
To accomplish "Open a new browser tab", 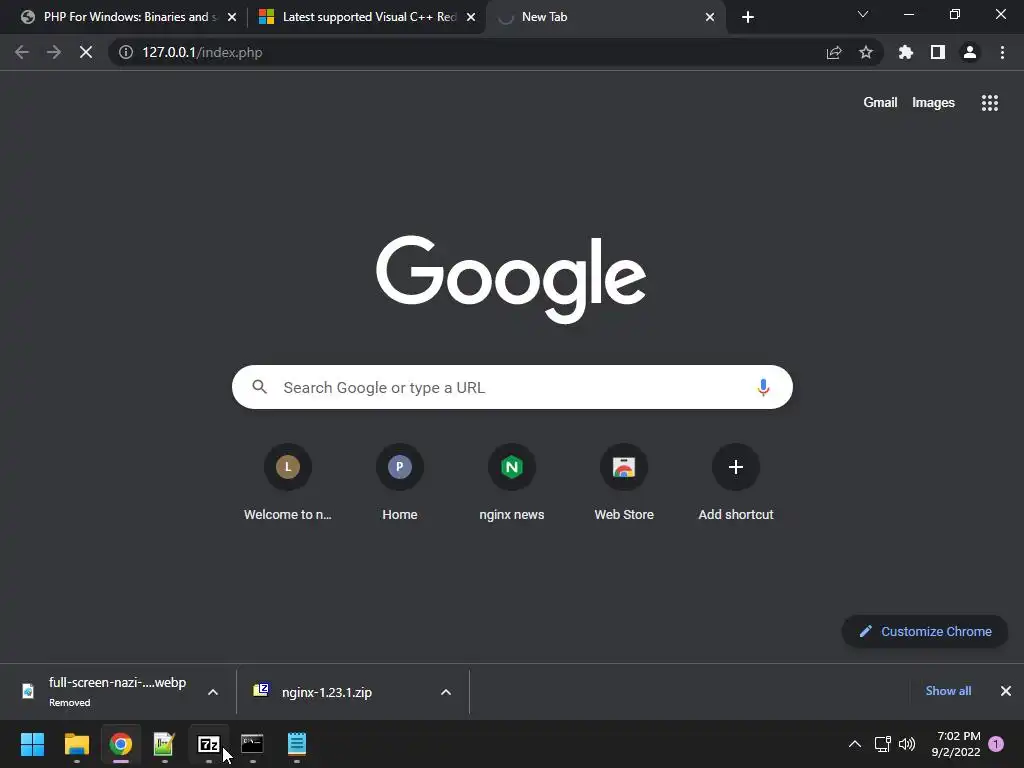I will click(x=748, y=18).
